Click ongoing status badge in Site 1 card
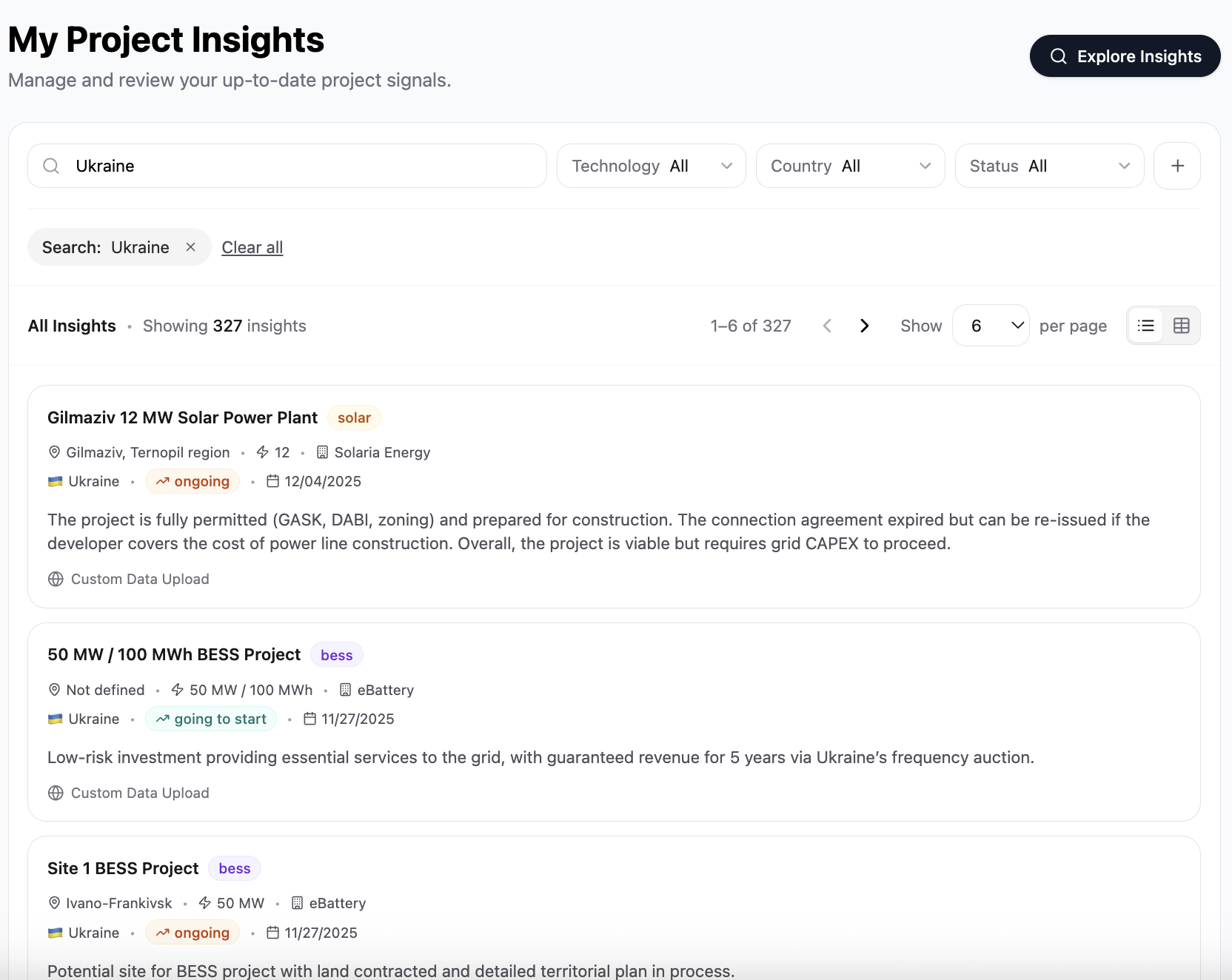1232x980 pixels. [x=192, y=933]
